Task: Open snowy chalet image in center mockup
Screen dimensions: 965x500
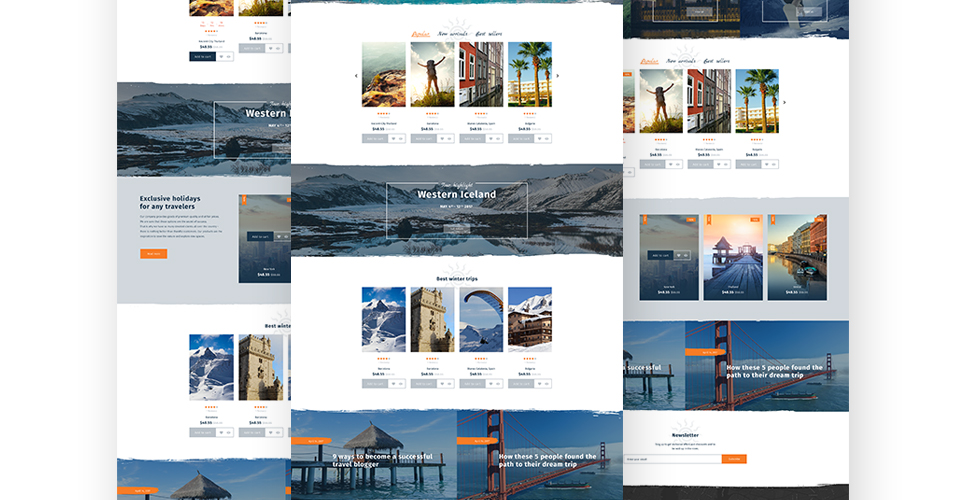Action: pyautogui.click(x=530, y=320)
